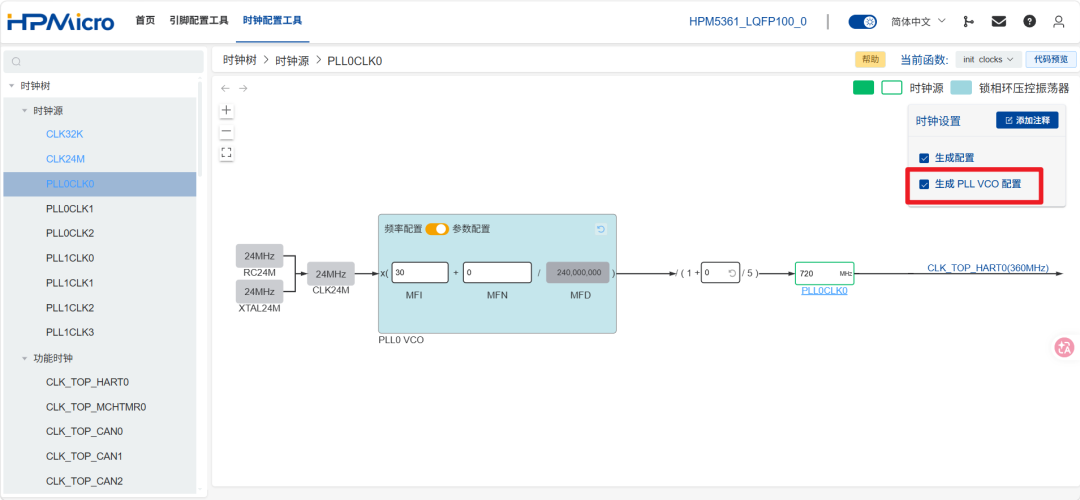The width and height of the screenshot is (1080, 500).
Task: Toggle frequency/parameter configuration switch
Action: click(437, 229)
